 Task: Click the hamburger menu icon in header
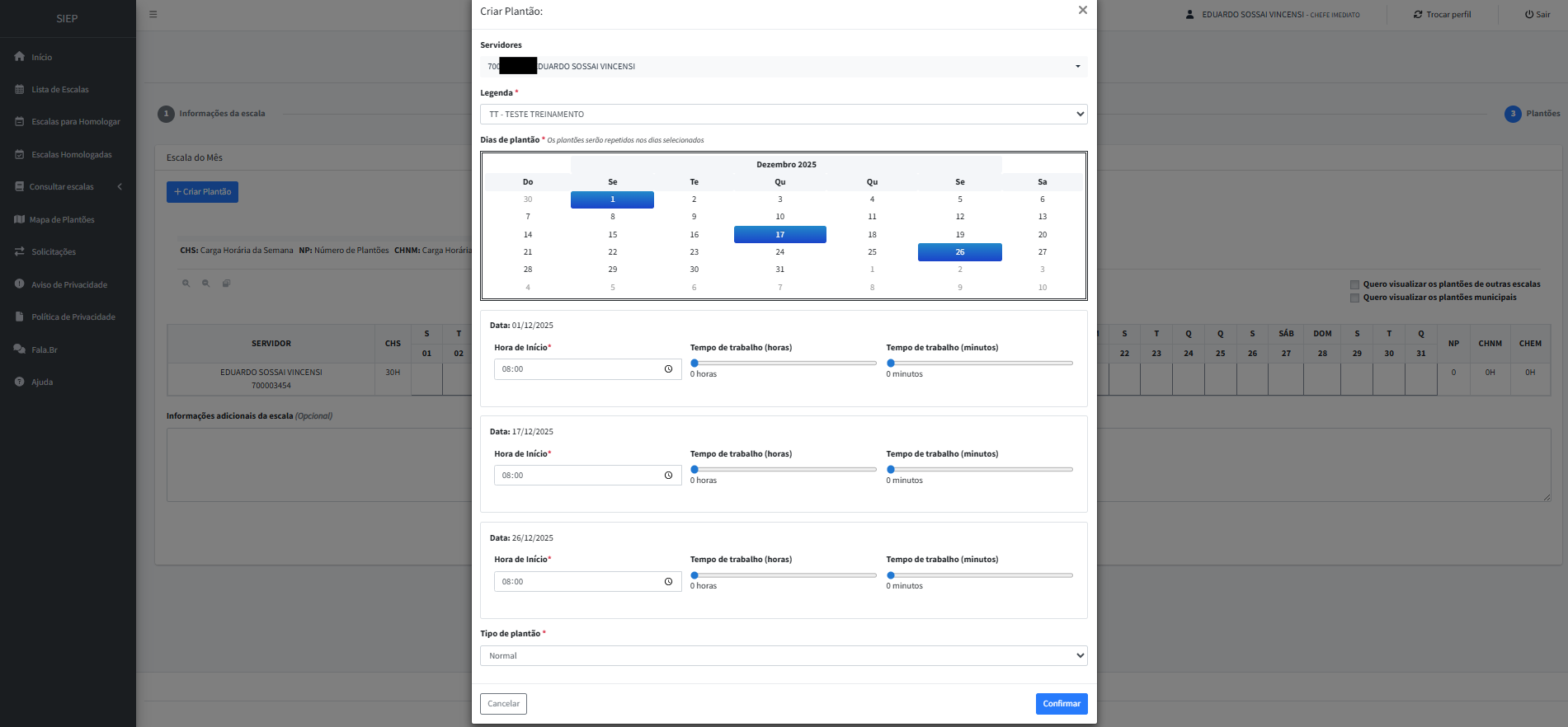(x=153, y=14)
